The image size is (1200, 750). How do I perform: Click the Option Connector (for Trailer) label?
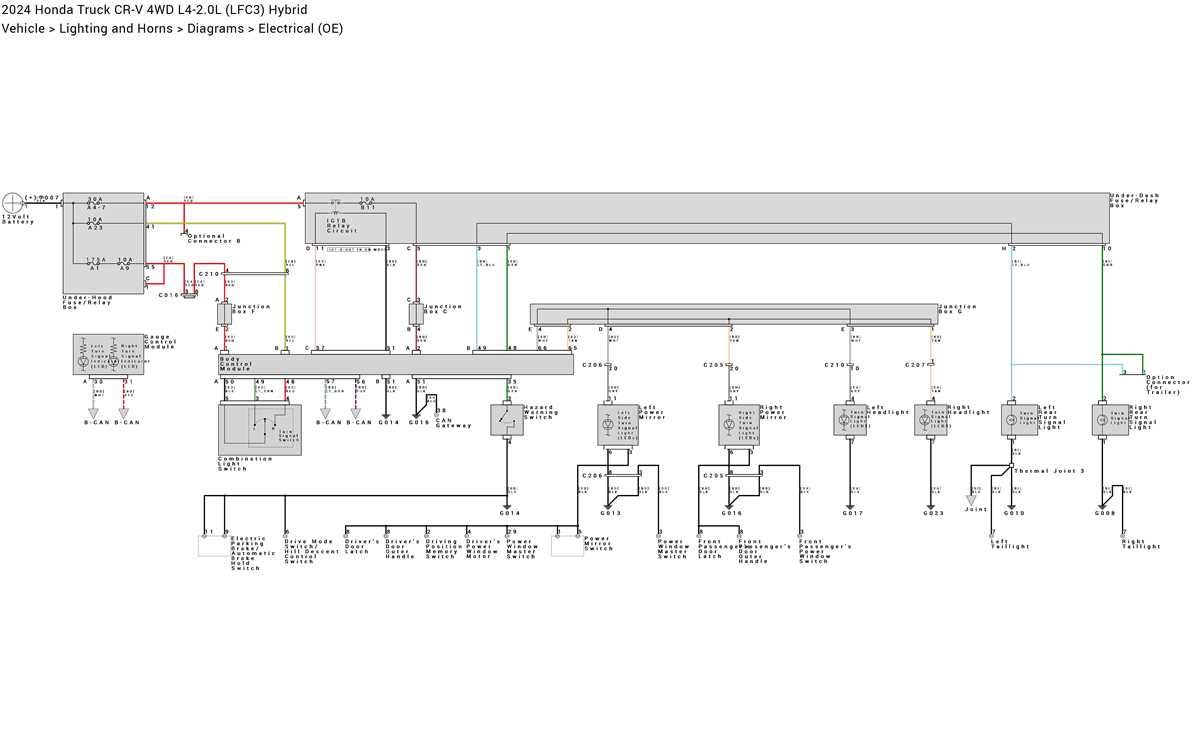(1168, 383)
